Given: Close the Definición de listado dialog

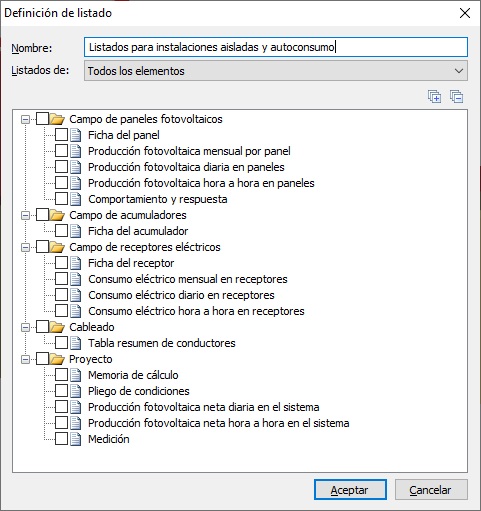Looking at the screenshot, I should [465, 13].
